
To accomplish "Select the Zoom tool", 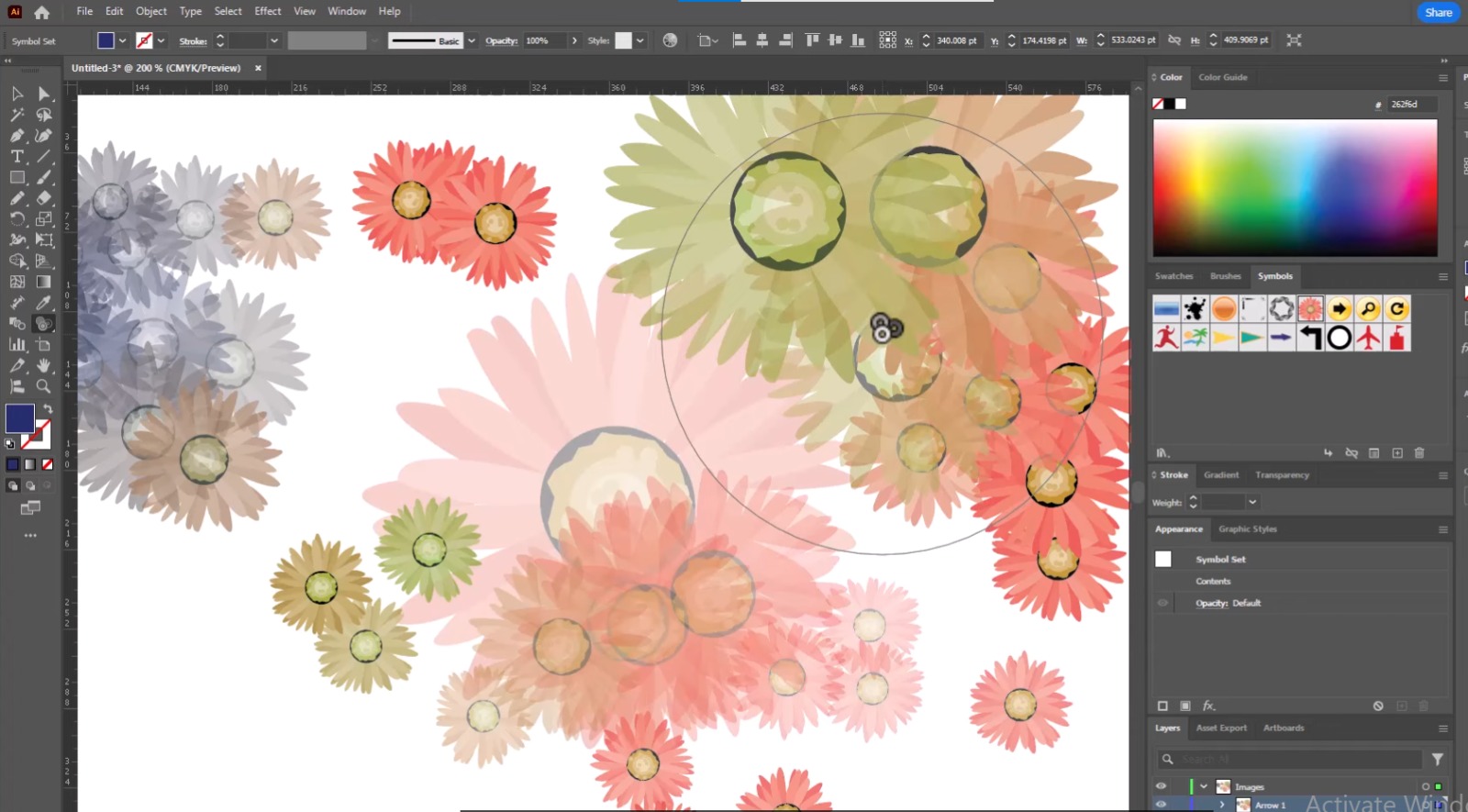I will pos(44,386).
